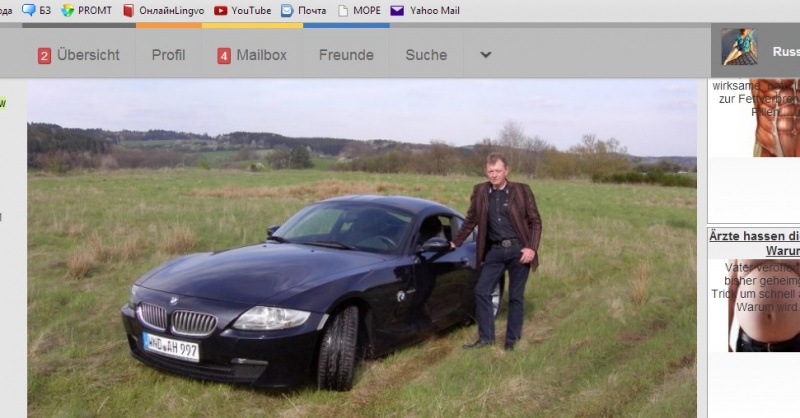
Task: Switch to the Profil tab
Action: pos(168,55)
